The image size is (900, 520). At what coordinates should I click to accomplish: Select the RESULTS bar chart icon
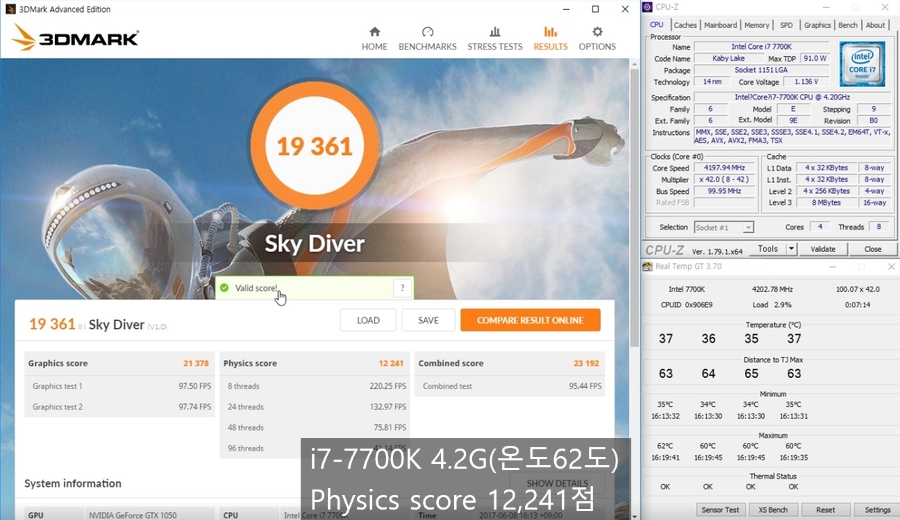[x=550, y=32]
